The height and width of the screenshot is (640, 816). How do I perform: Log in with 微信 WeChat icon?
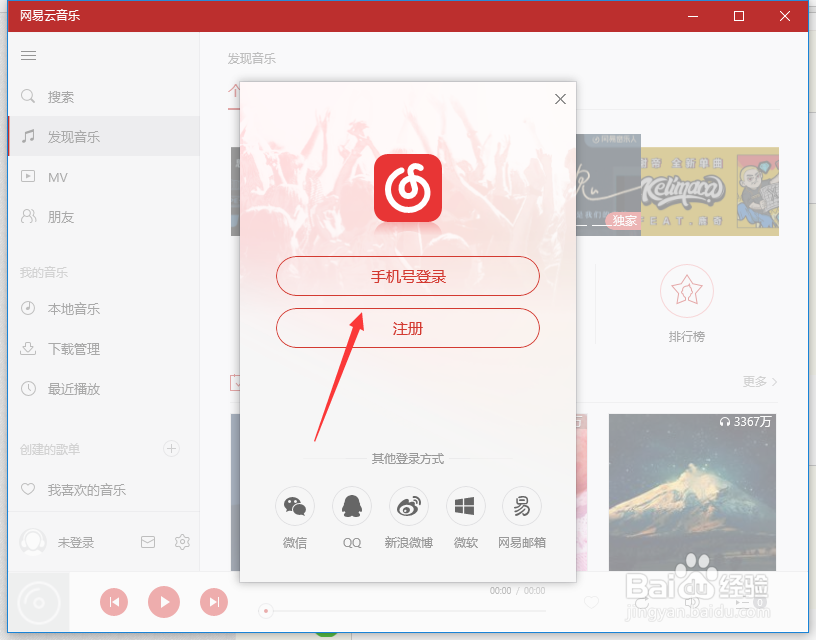(x=295, y=506)
